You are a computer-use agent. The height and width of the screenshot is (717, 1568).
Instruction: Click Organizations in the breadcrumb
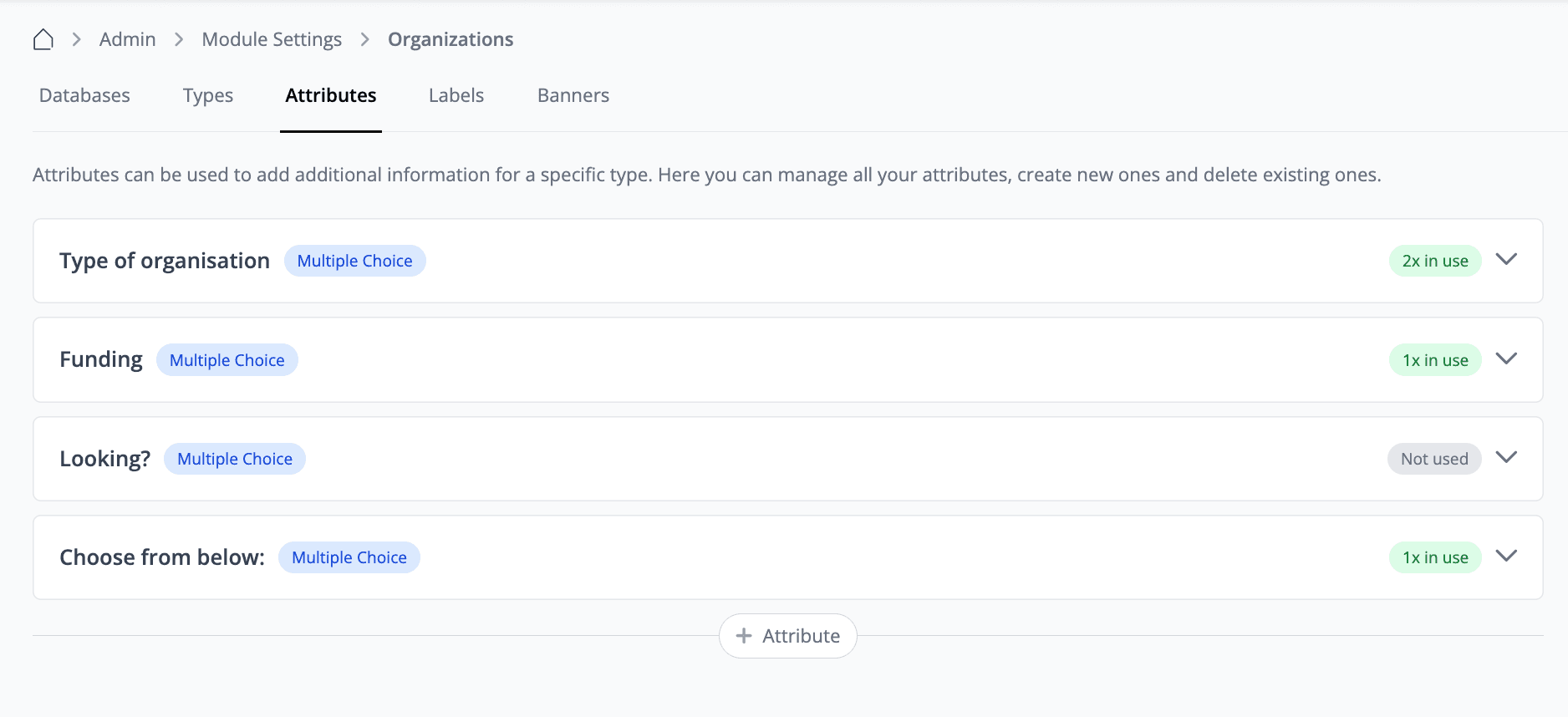(x=450, y=39)
